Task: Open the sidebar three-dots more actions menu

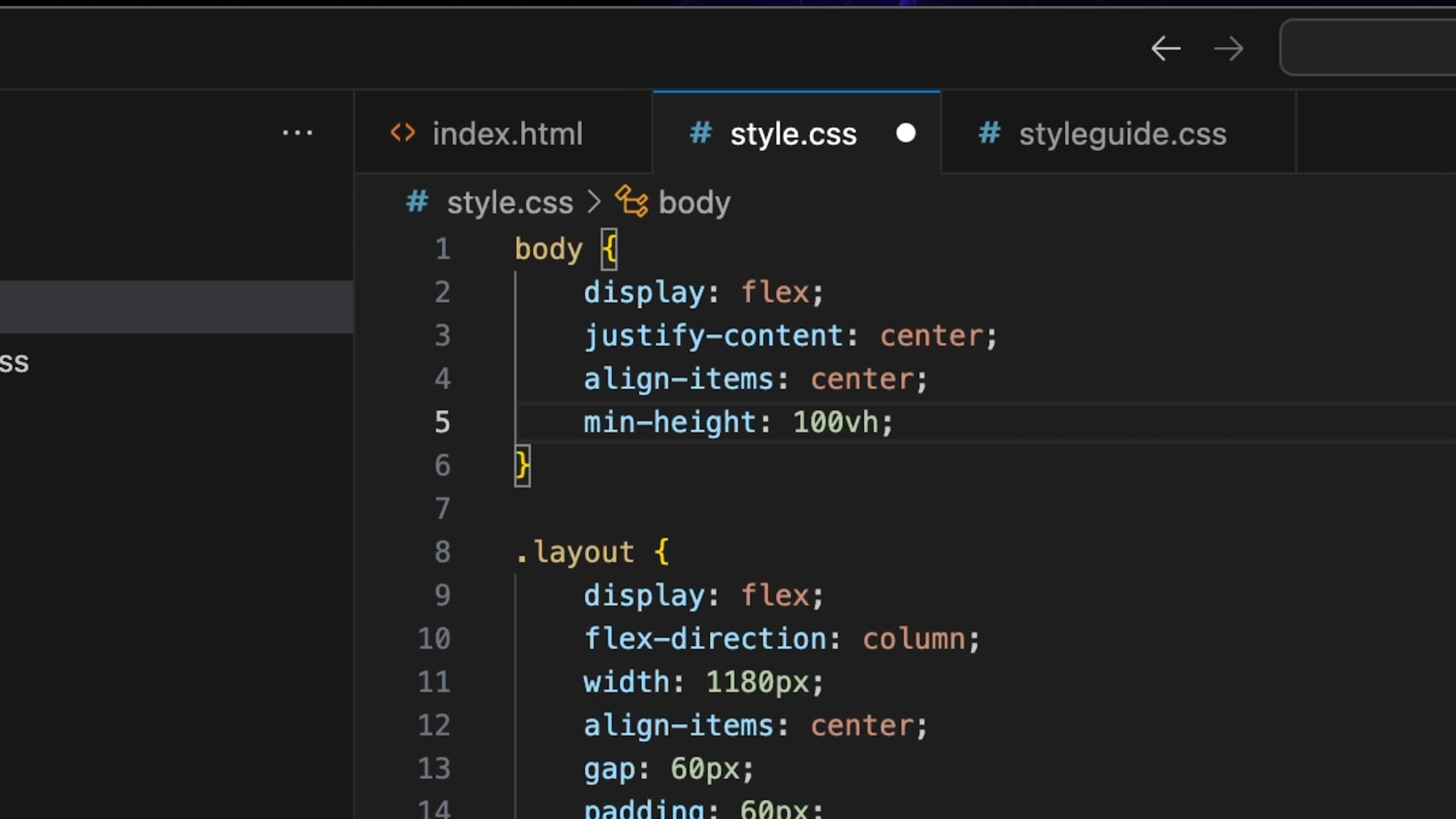Action: (x=297, y=133)
